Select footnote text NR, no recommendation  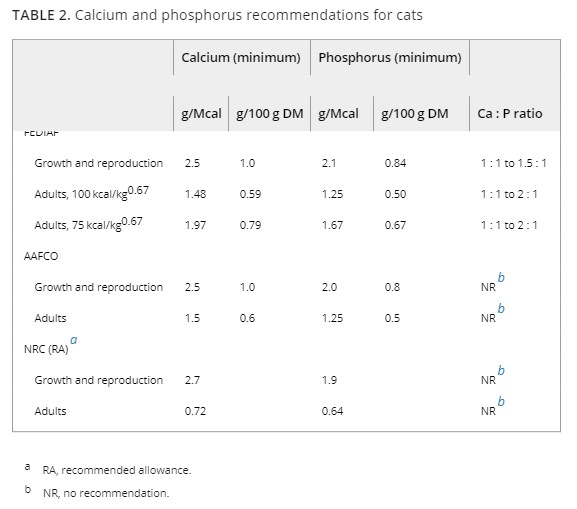tap(106, 493)
